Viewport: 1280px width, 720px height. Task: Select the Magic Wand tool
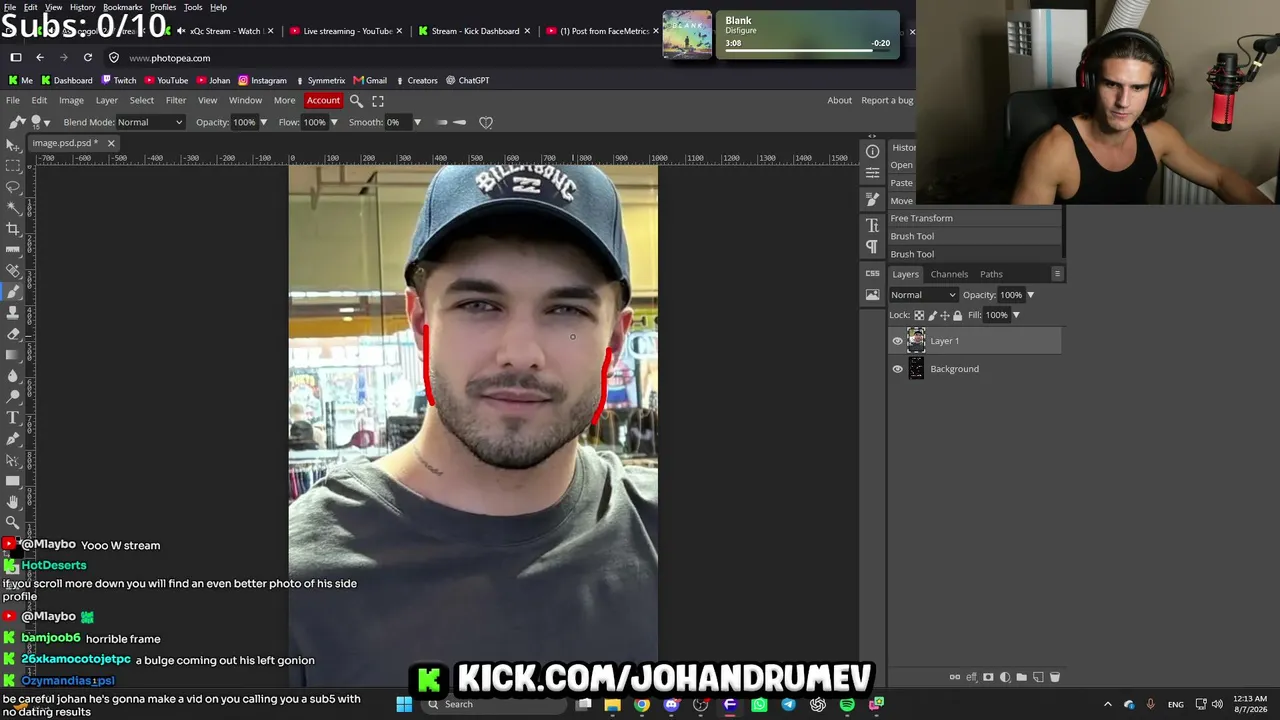click(13, 208)
